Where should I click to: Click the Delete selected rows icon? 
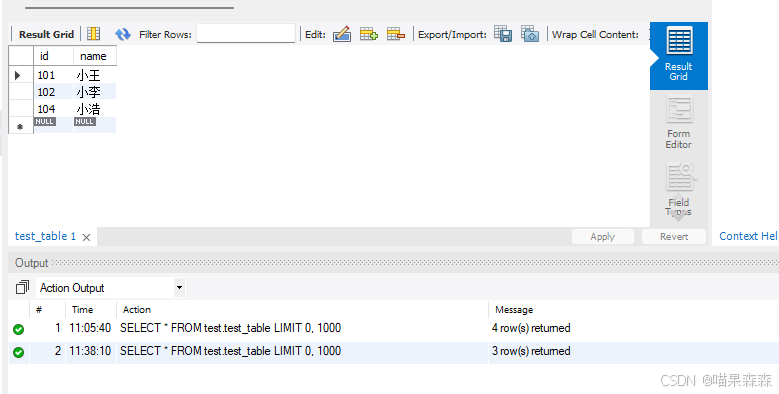(396, 34)
